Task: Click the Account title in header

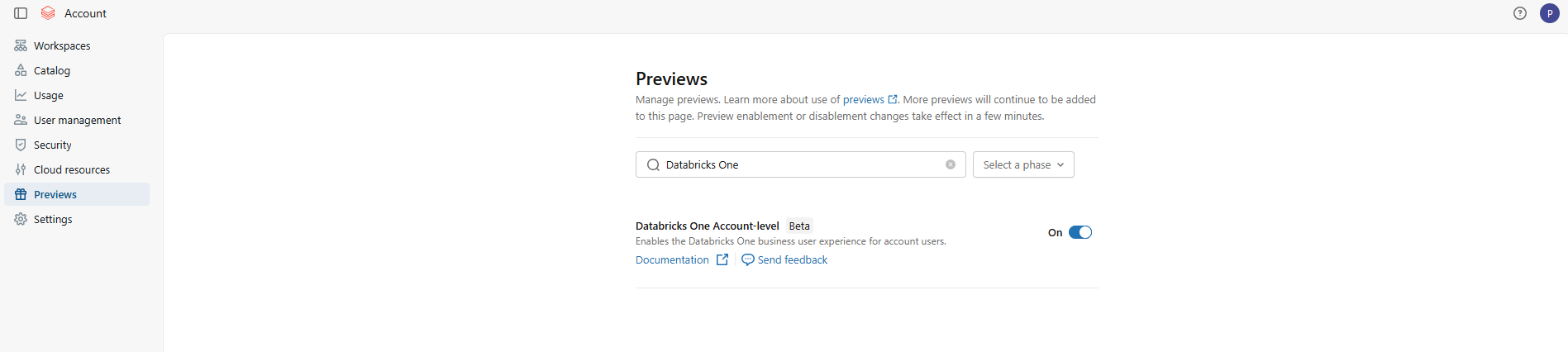Action: tap(85, 13)
